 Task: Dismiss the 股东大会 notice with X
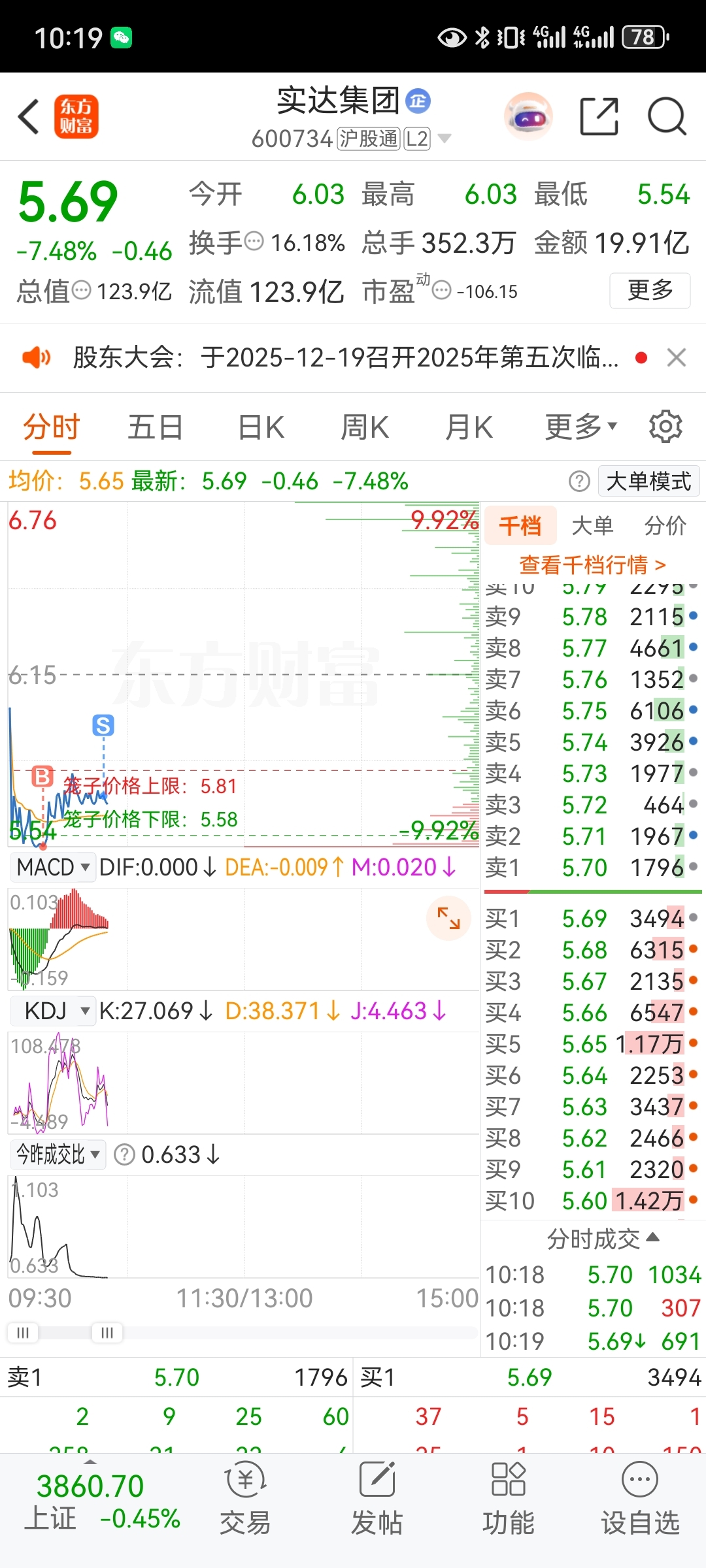677,357
